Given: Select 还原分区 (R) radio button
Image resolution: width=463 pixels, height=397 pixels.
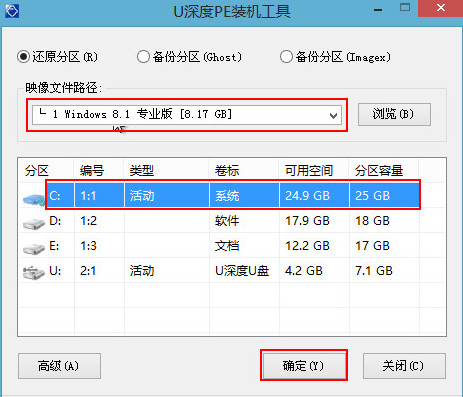Looking at the screenshot, I should coord(23,57).
